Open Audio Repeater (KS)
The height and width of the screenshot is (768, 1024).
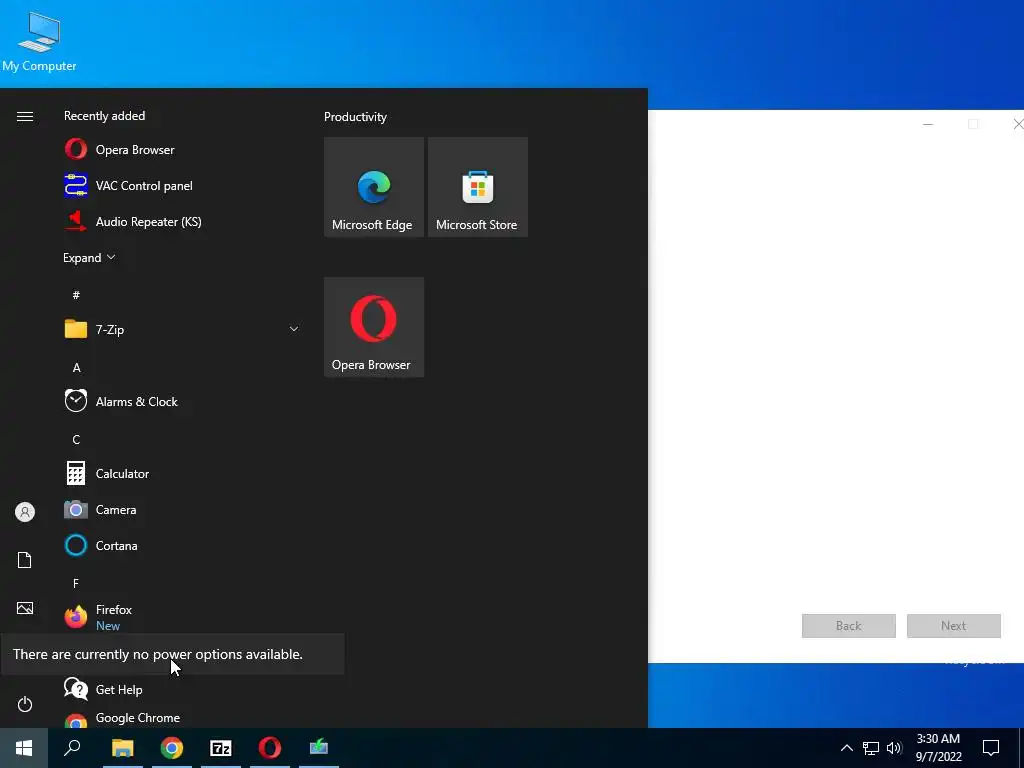[183, 221]
